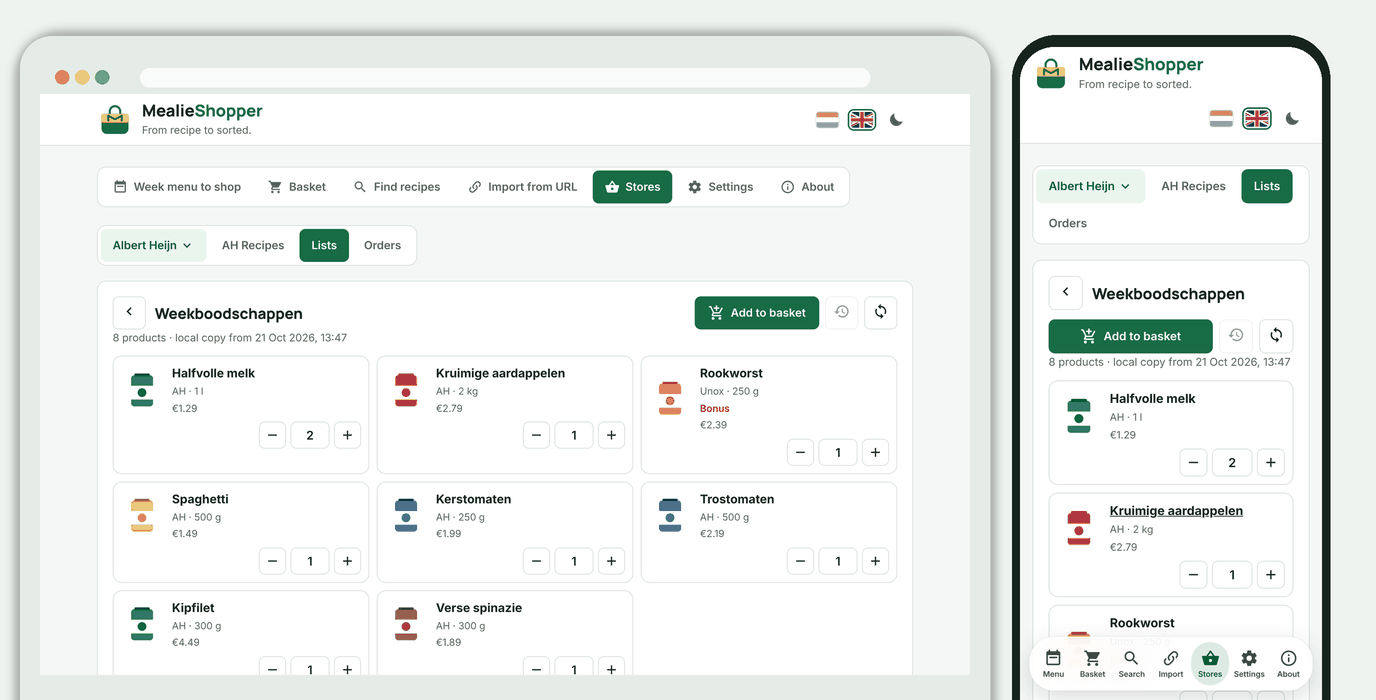Open list history icon on phone
This screenshot has height=700, width=1376.
[x=1236, y=335]
